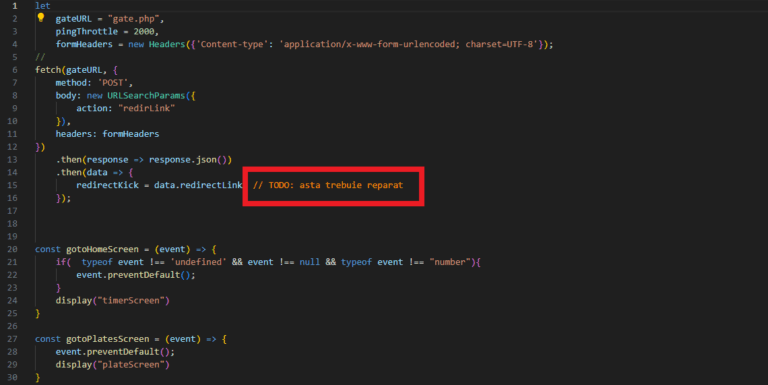Image resolution: width=768 pixels, height=385 pixels.
Task: Click the URLSearchParams class name
Action: 146,96
